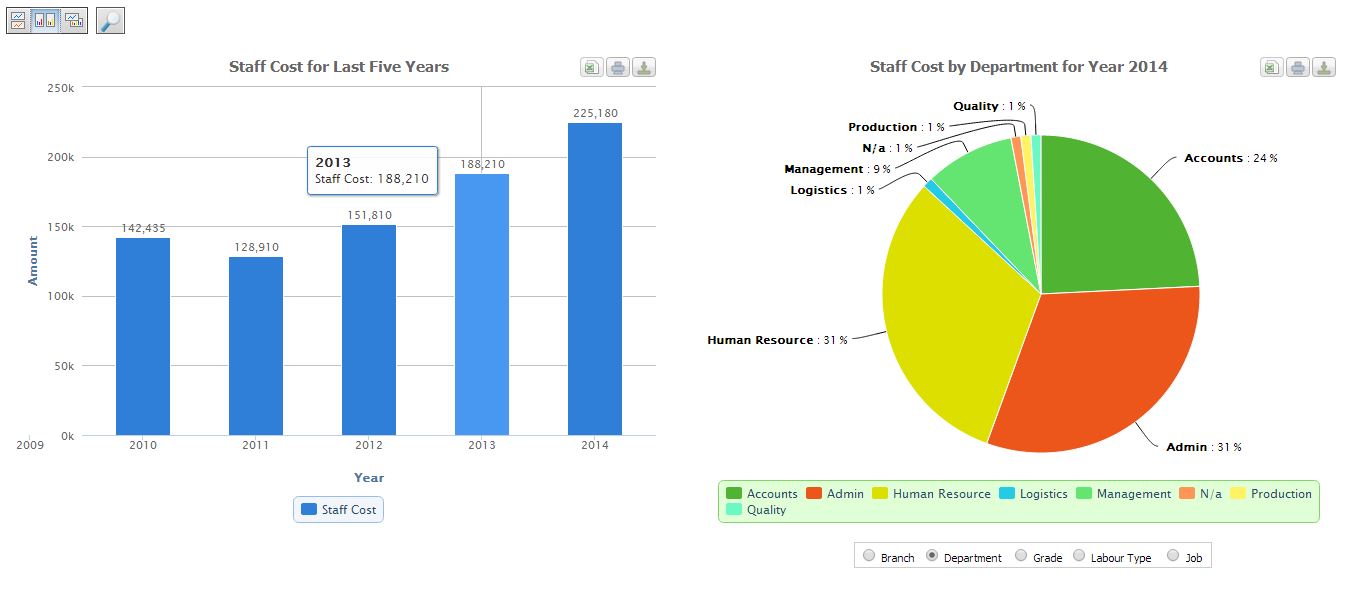Viewport: 1353px width, 591px height.
Task: Export Staff Cost for Last Five Years to Excel
Action: 592,67
